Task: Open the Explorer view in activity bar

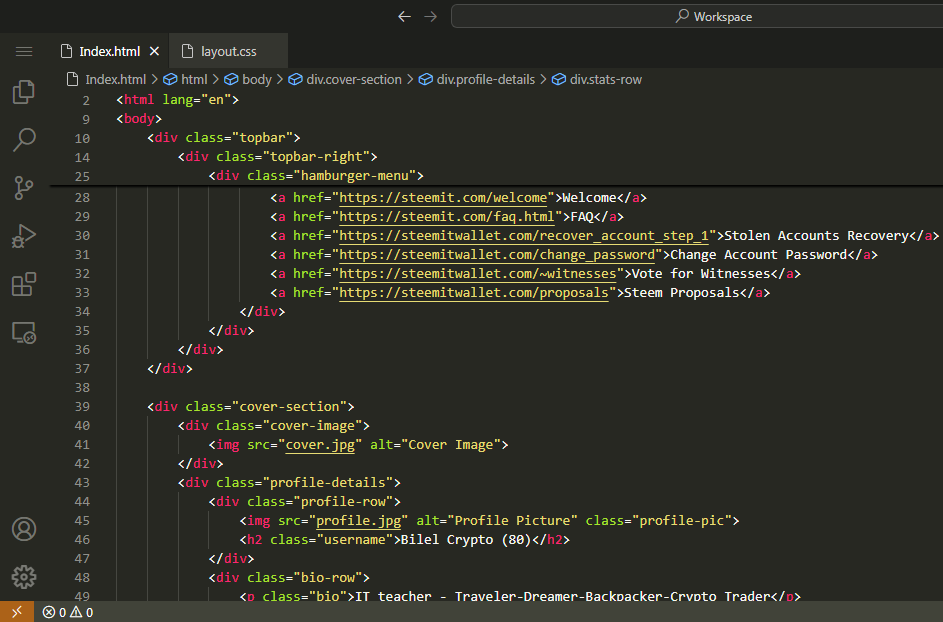Action: [24, 93]
